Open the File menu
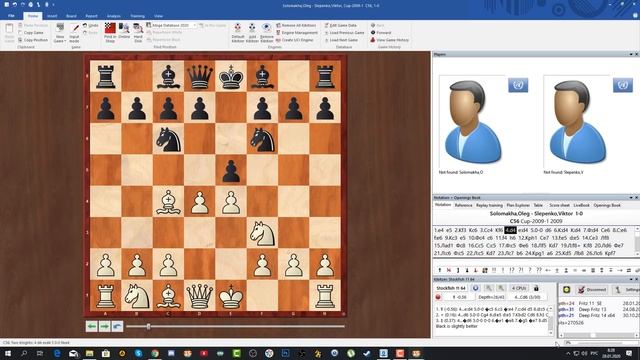The height and width of the screenshot is (360, 640). tap(11, 16)
